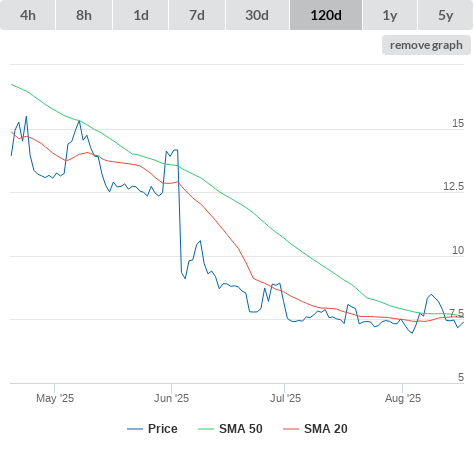Click the 12.5 y-axis value

453,186
